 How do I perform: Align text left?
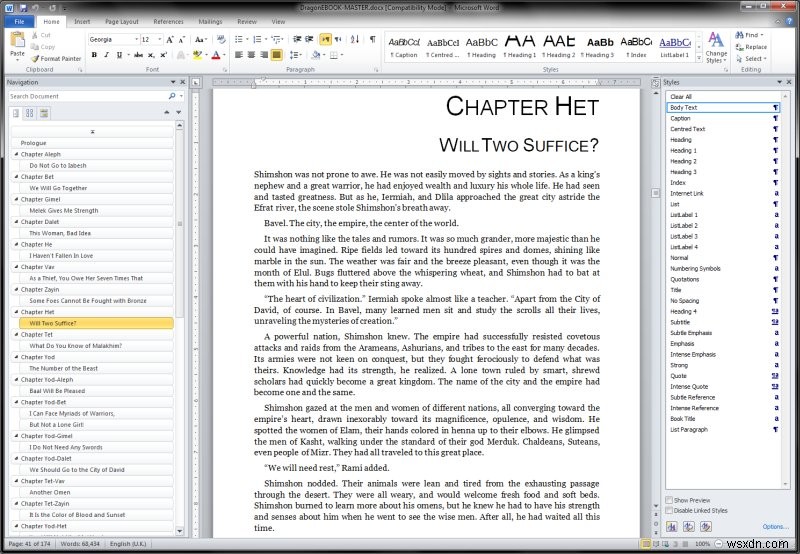tap(238, 55)
